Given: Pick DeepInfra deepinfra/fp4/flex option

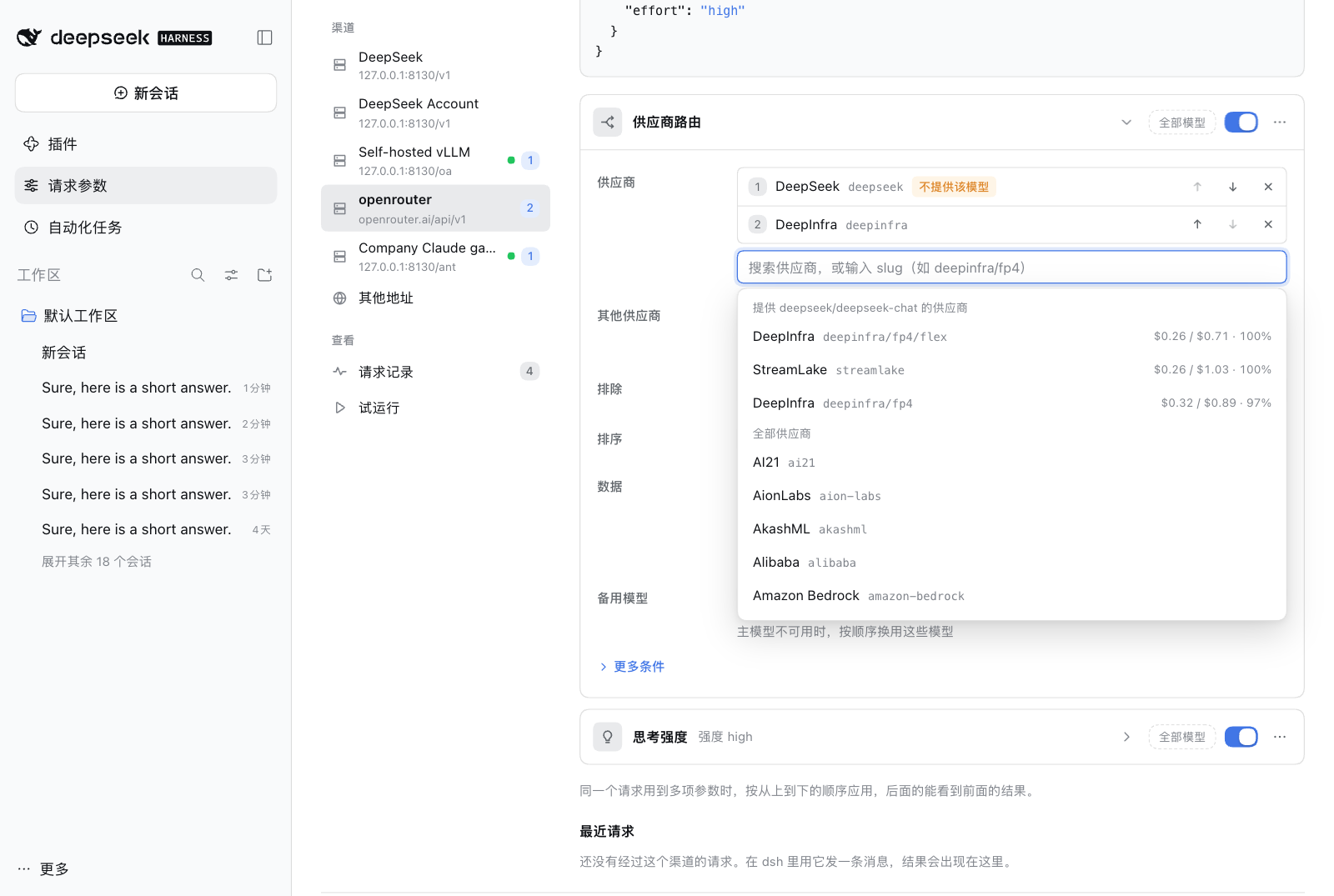Looking at the screenshot, I should pos(1012,337).
